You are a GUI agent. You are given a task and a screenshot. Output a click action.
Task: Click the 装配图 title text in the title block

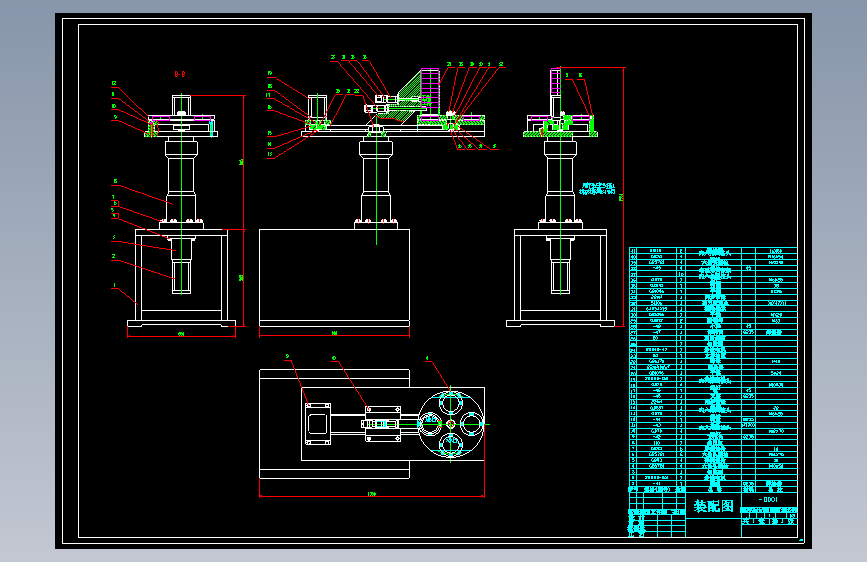click(713, 506)
